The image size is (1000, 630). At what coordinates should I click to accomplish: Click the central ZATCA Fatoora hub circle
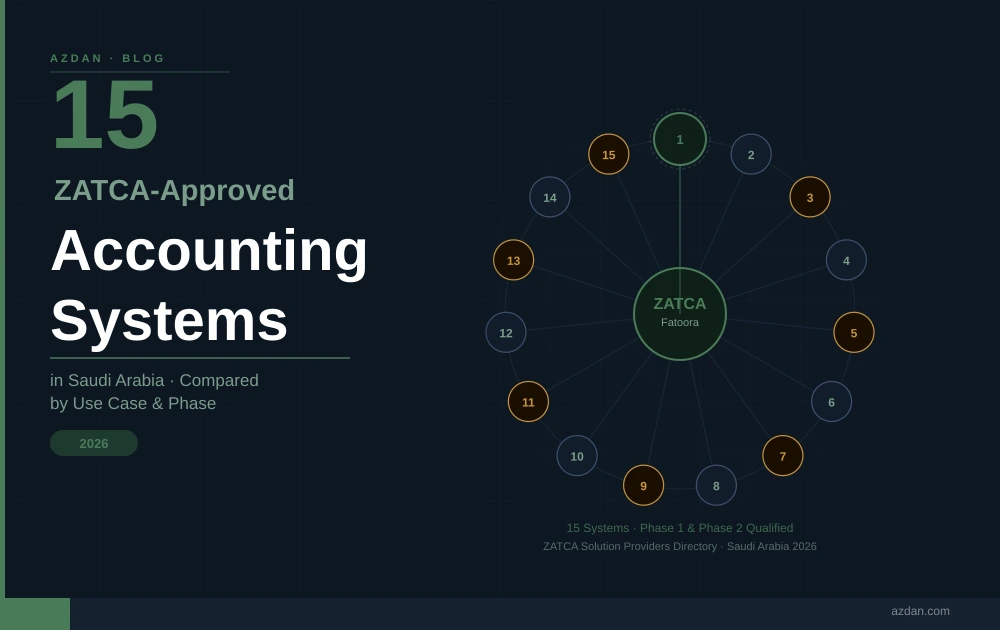(680, 314)
